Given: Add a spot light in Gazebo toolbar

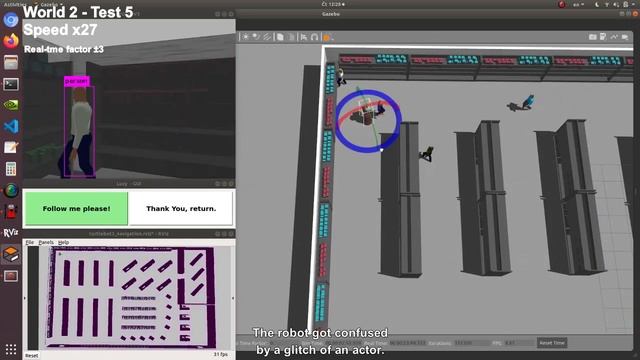Looking at the screenshot, I should 256,37.
